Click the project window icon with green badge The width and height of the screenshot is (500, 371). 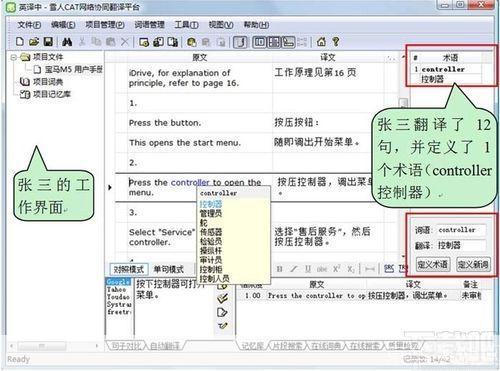[144, 42]
